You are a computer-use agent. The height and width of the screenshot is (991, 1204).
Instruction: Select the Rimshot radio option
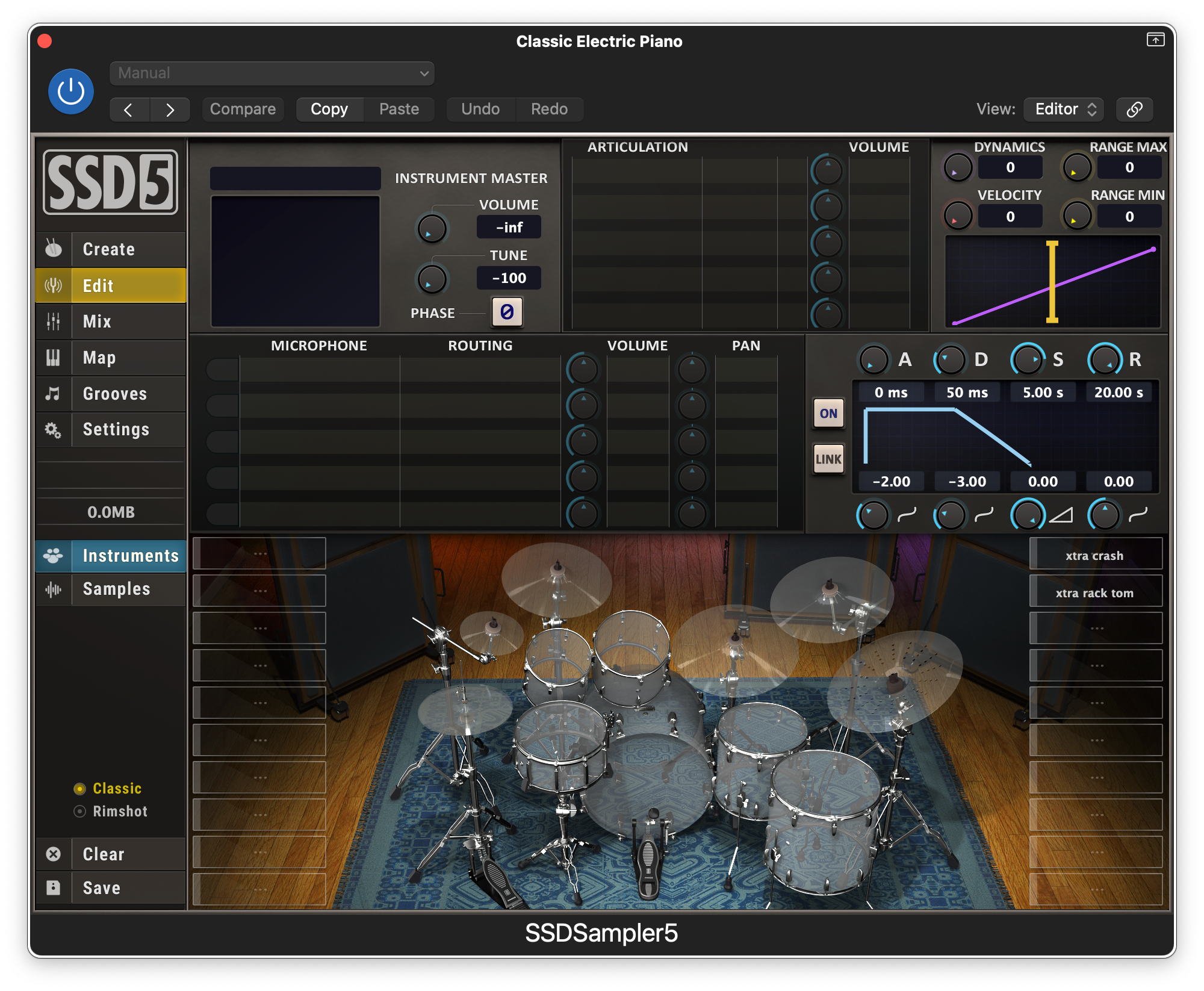80,811
